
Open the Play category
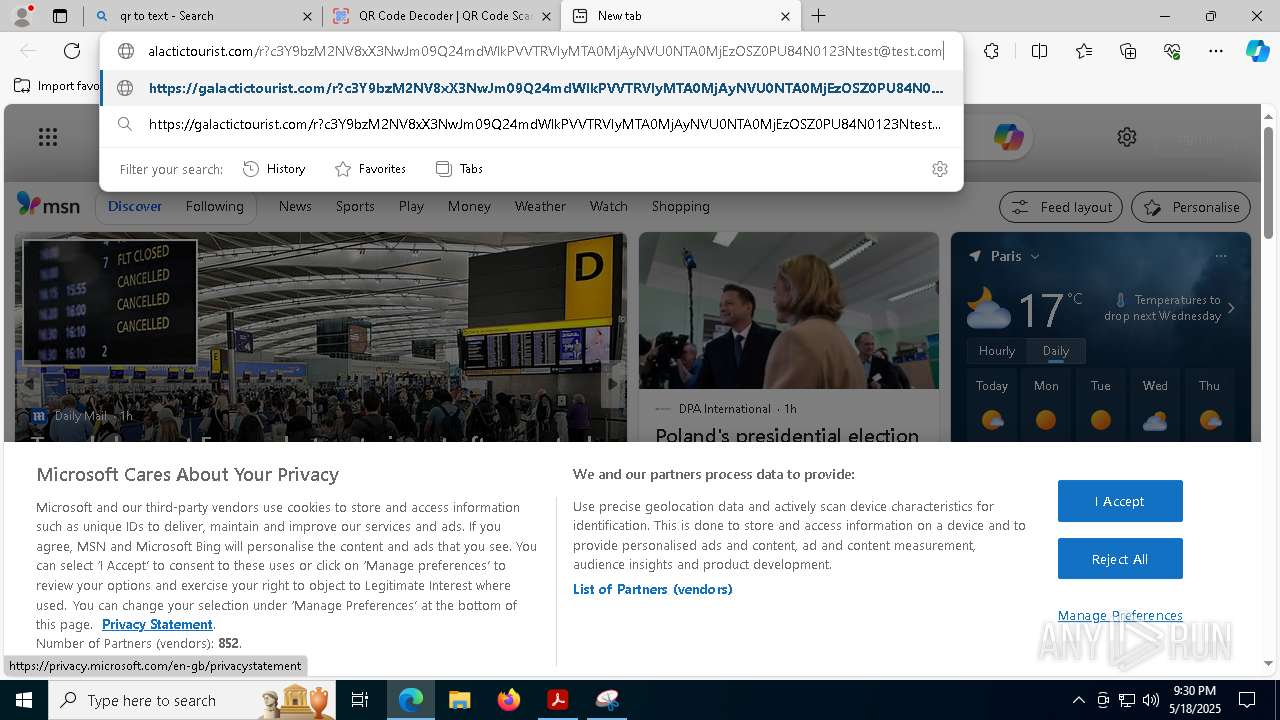[x=411, y=206]
